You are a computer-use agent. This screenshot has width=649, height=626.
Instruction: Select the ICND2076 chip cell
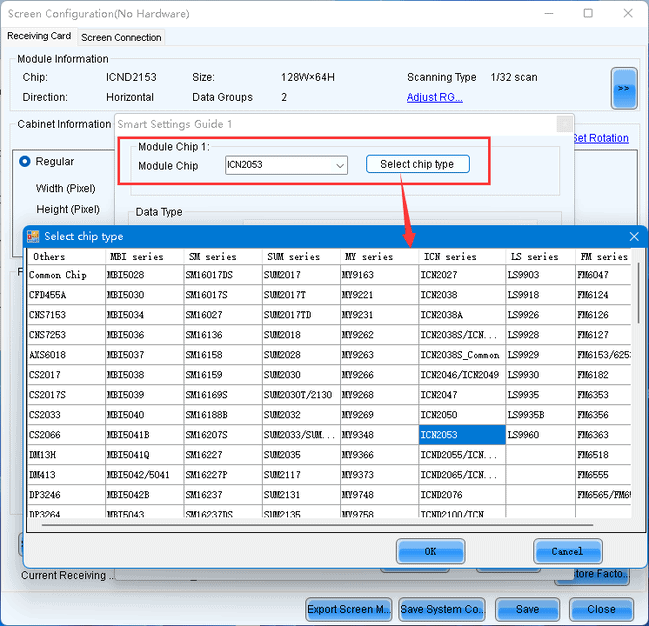pos(462,495)
